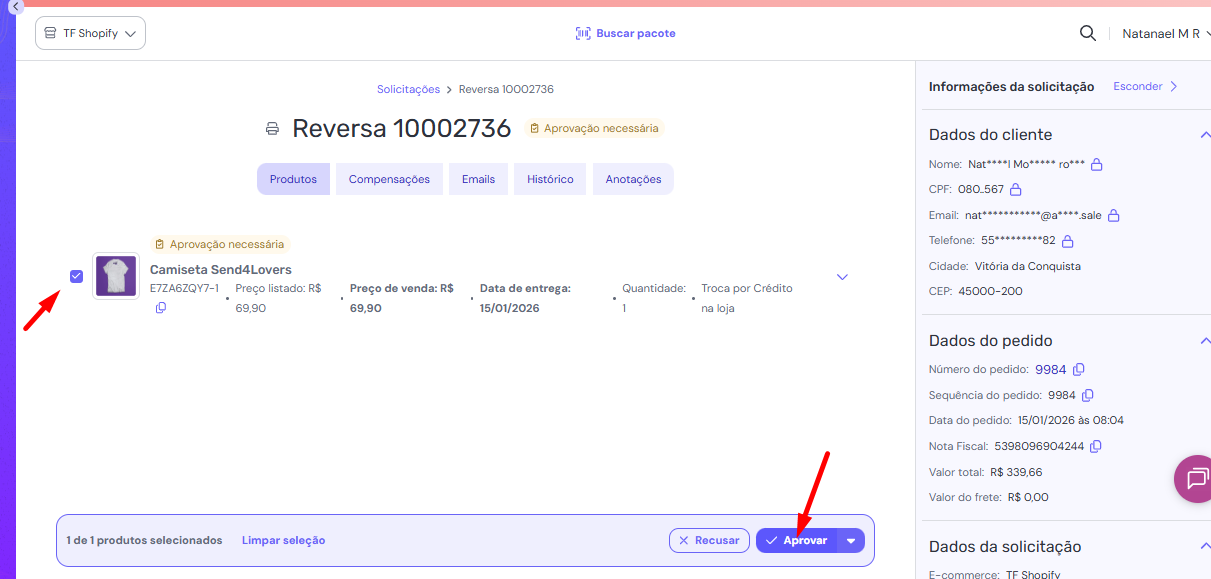Open the Histórico tab
This screenshot has width=1211, height=579.
(550, 179)
